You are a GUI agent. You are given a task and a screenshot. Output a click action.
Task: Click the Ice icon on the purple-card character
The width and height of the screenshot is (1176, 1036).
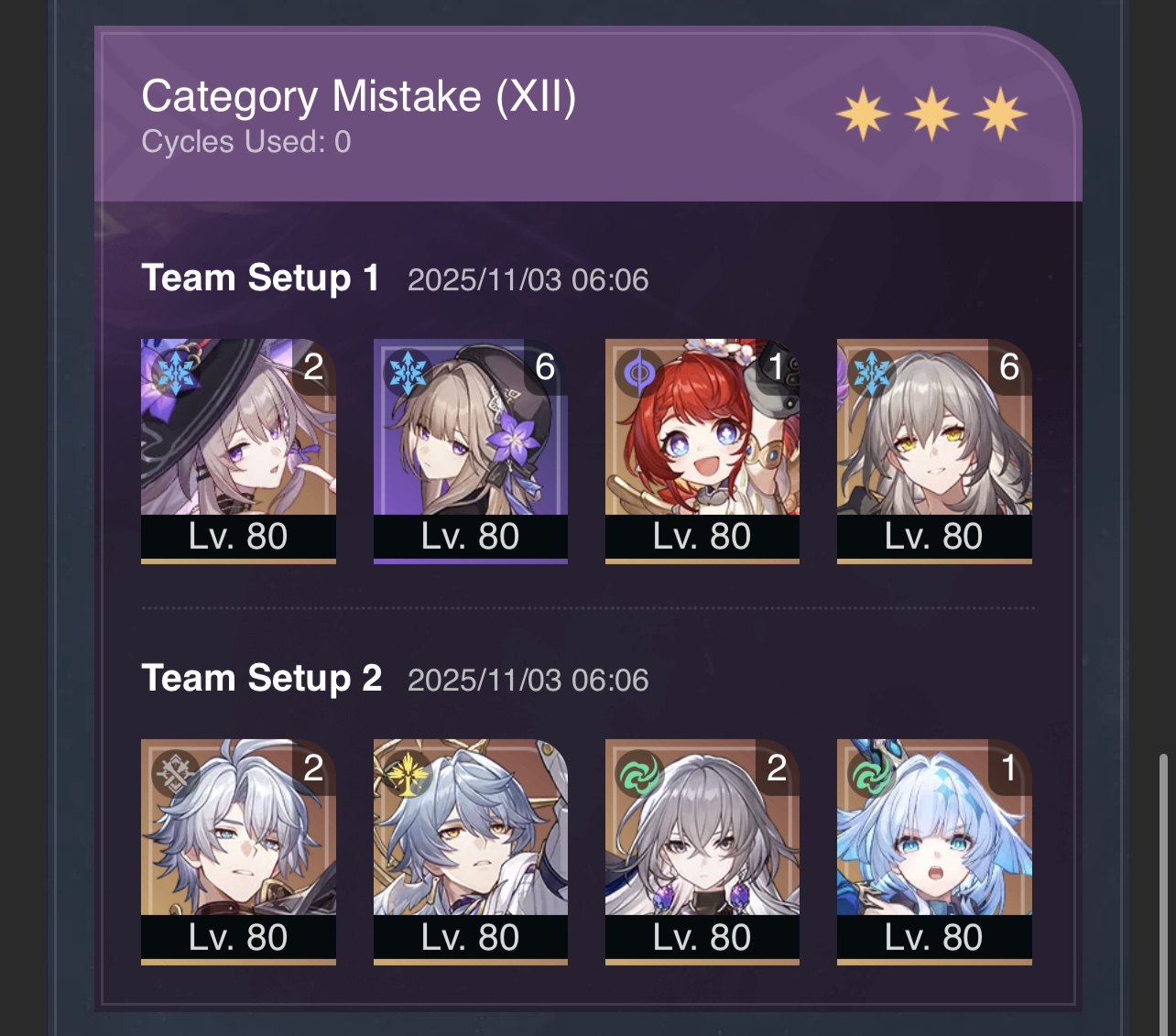[407, 373]
